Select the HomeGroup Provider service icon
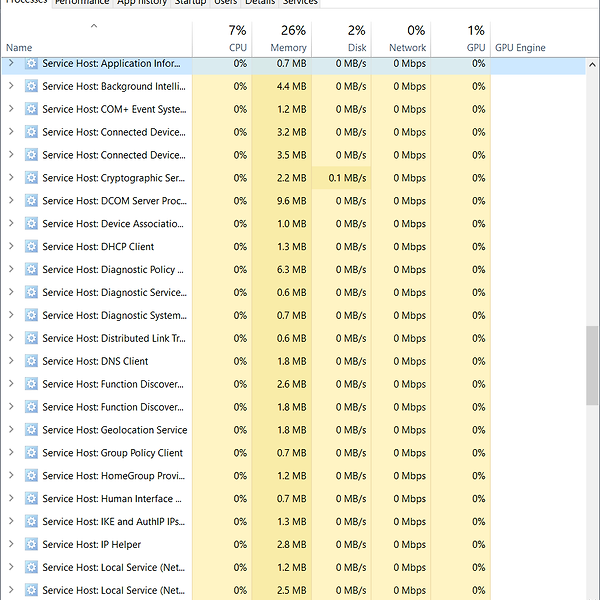 (x=31, y=476)
